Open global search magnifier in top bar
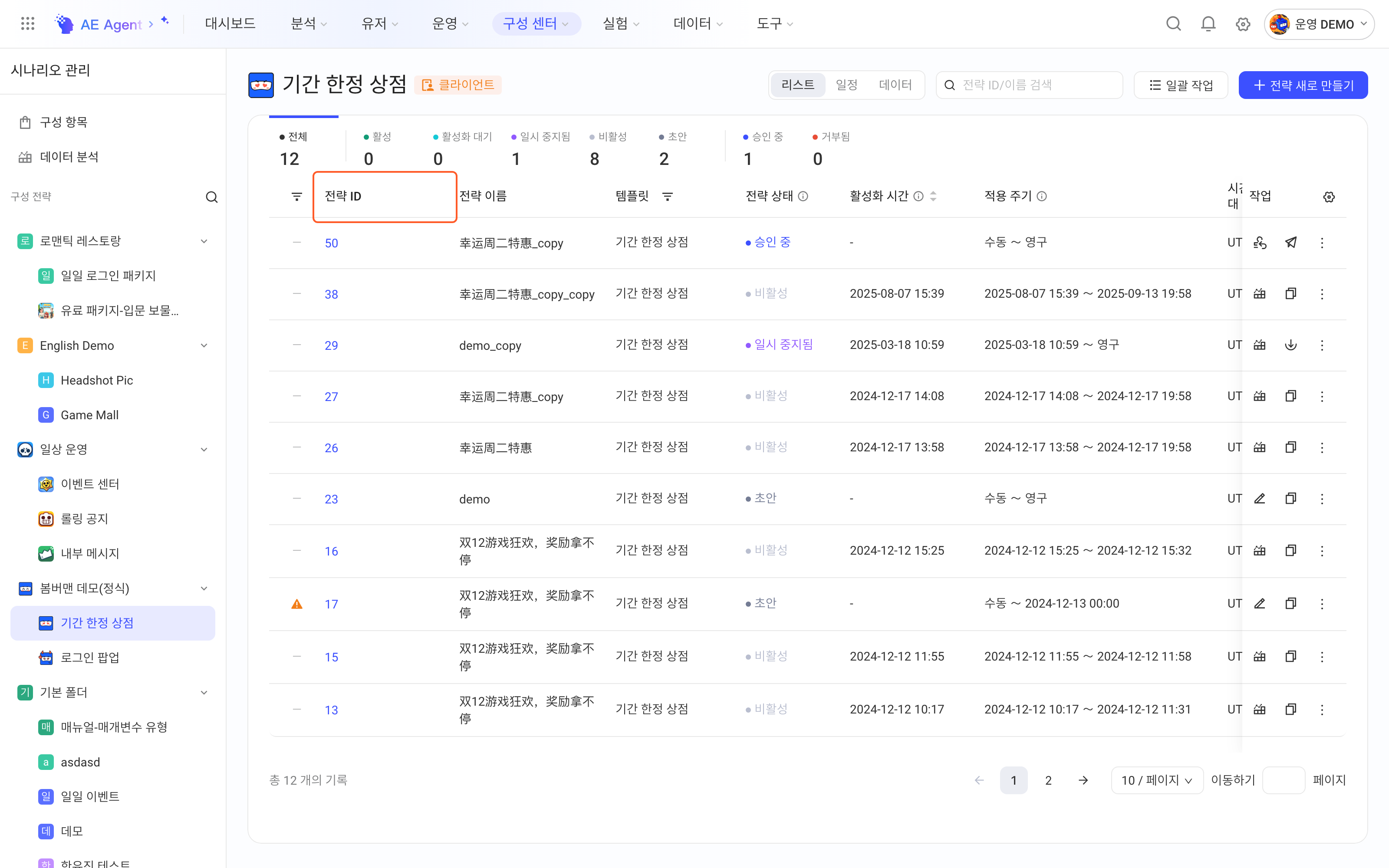Image resolution: width=1389 pixels, height=868 pixels. pyautogui.click(x=1173, y=23)
